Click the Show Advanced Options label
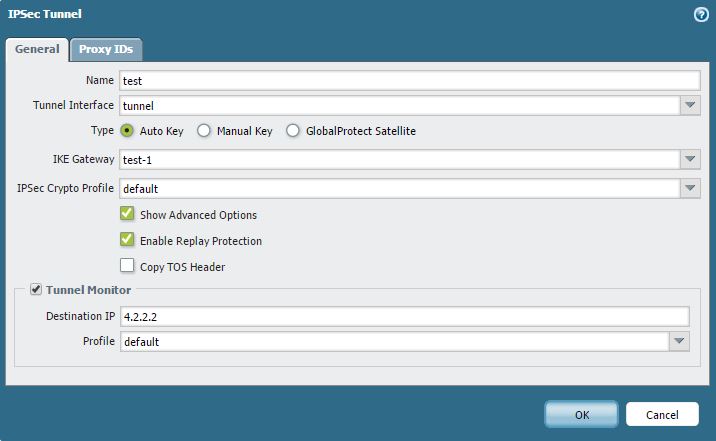716x441 pixels. [x=198, y=215]
